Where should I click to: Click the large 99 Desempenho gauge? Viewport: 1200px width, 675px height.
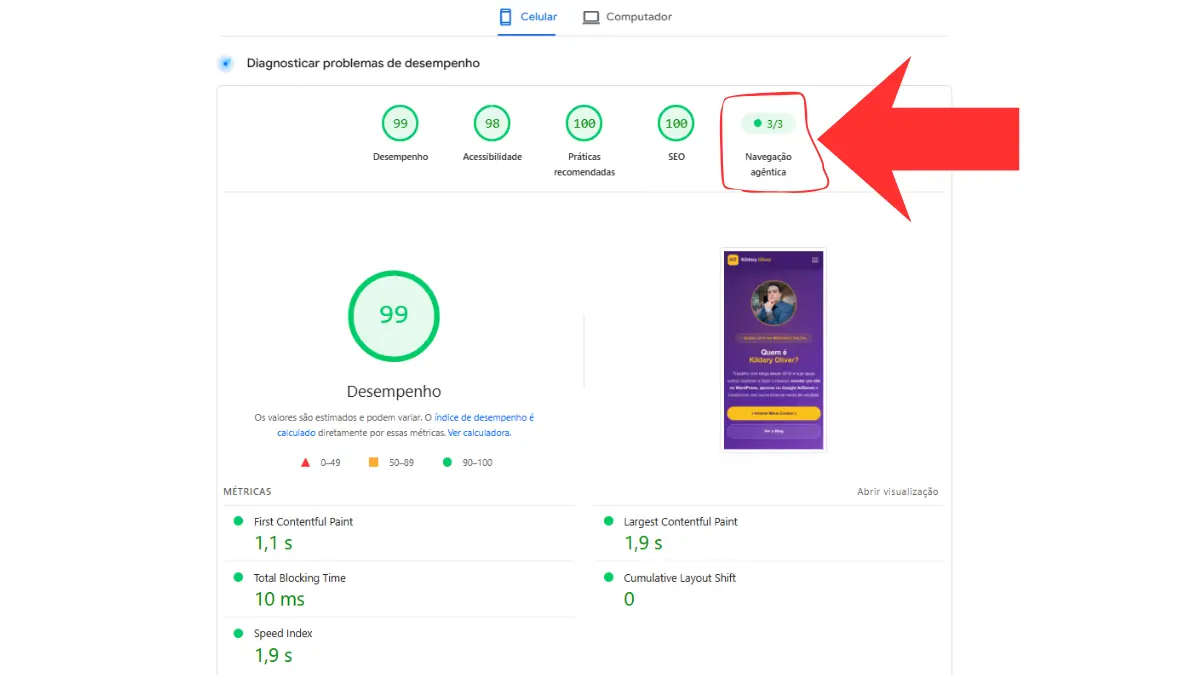point(394,315)
